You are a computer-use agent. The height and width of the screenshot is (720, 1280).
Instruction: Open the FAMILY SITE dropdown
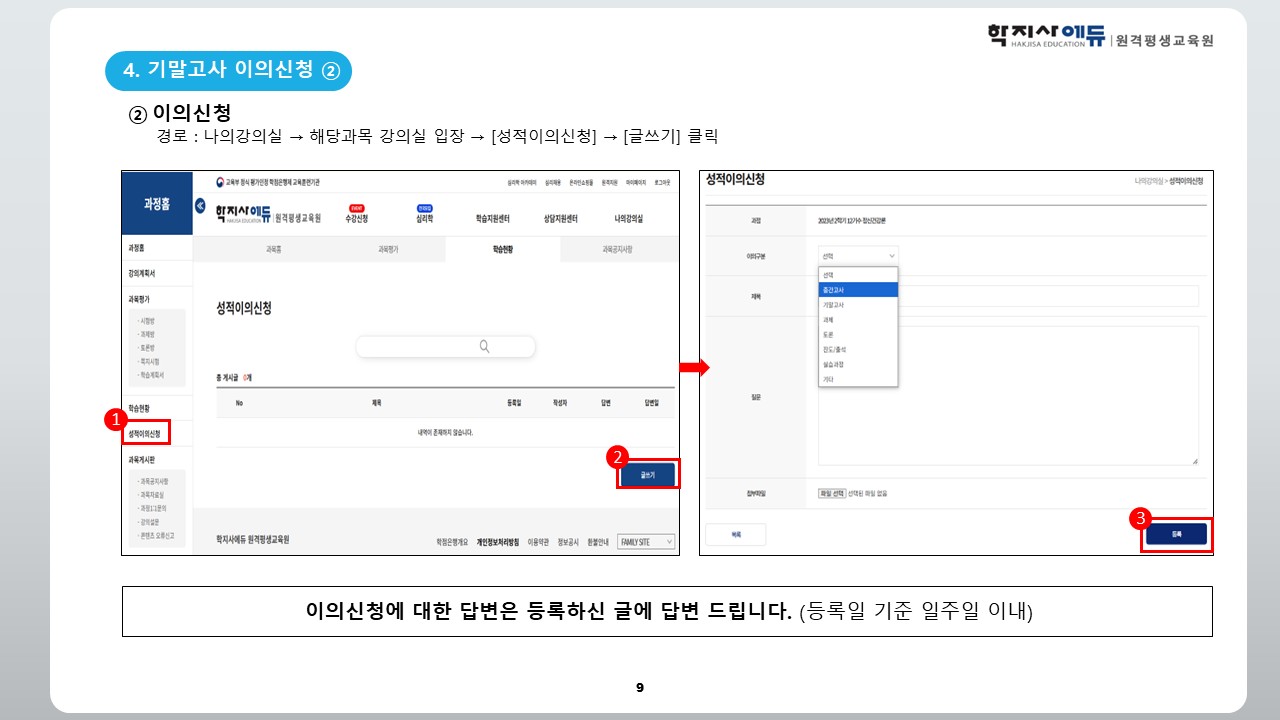pos(646,541)
